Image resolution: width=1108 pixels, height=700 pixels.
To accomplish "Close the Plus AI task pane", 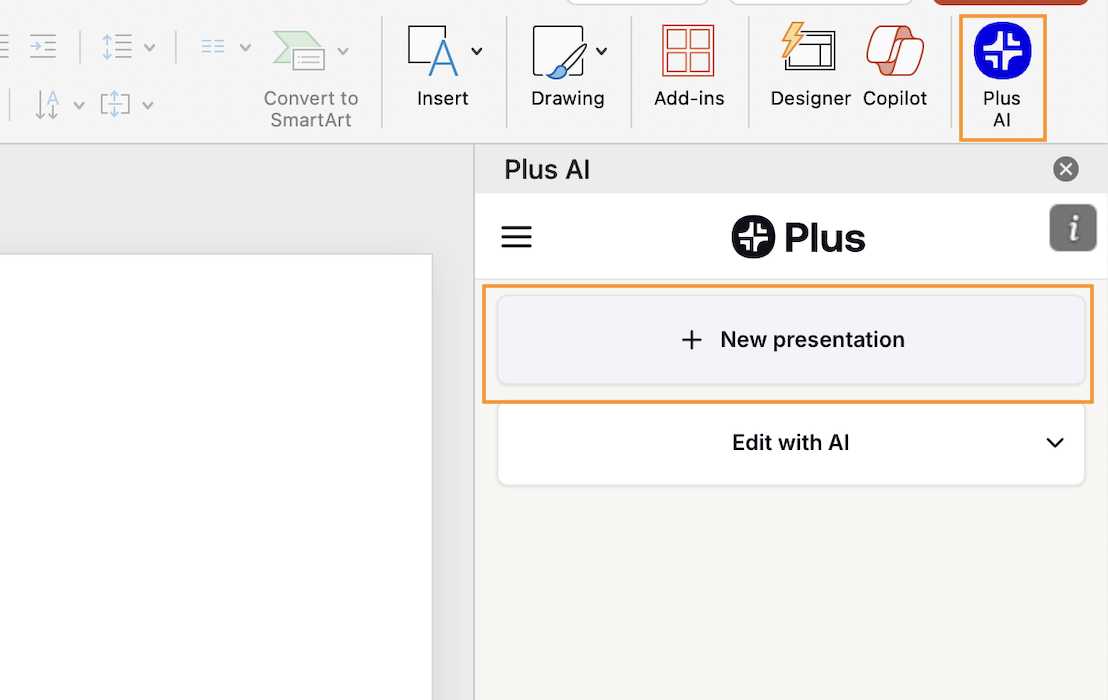I will coord(1066,169).
